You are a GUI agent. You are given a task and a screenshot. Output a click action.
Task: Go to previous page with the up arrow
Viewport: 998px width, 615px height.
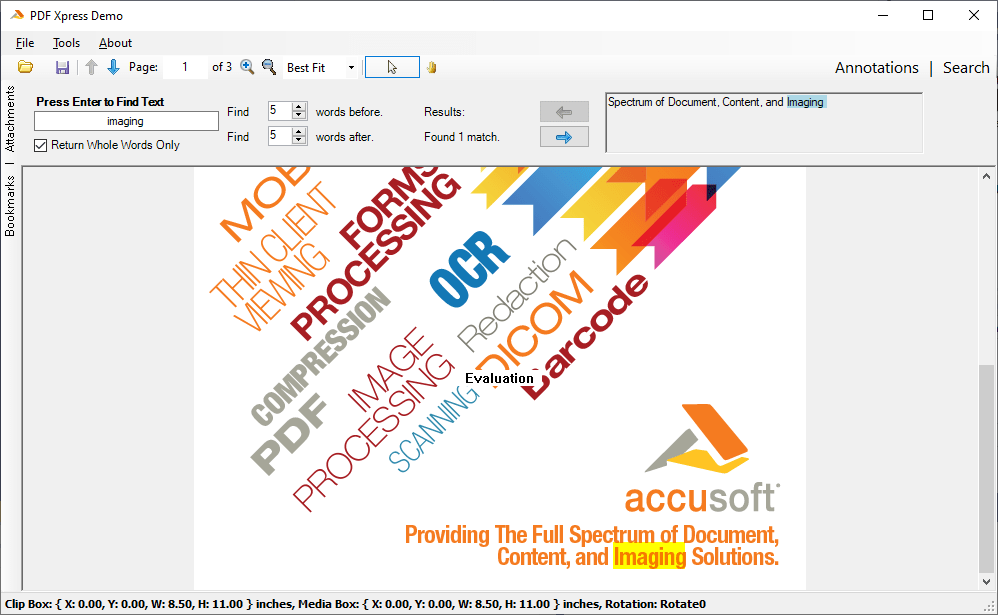click(x=90, y=67)
